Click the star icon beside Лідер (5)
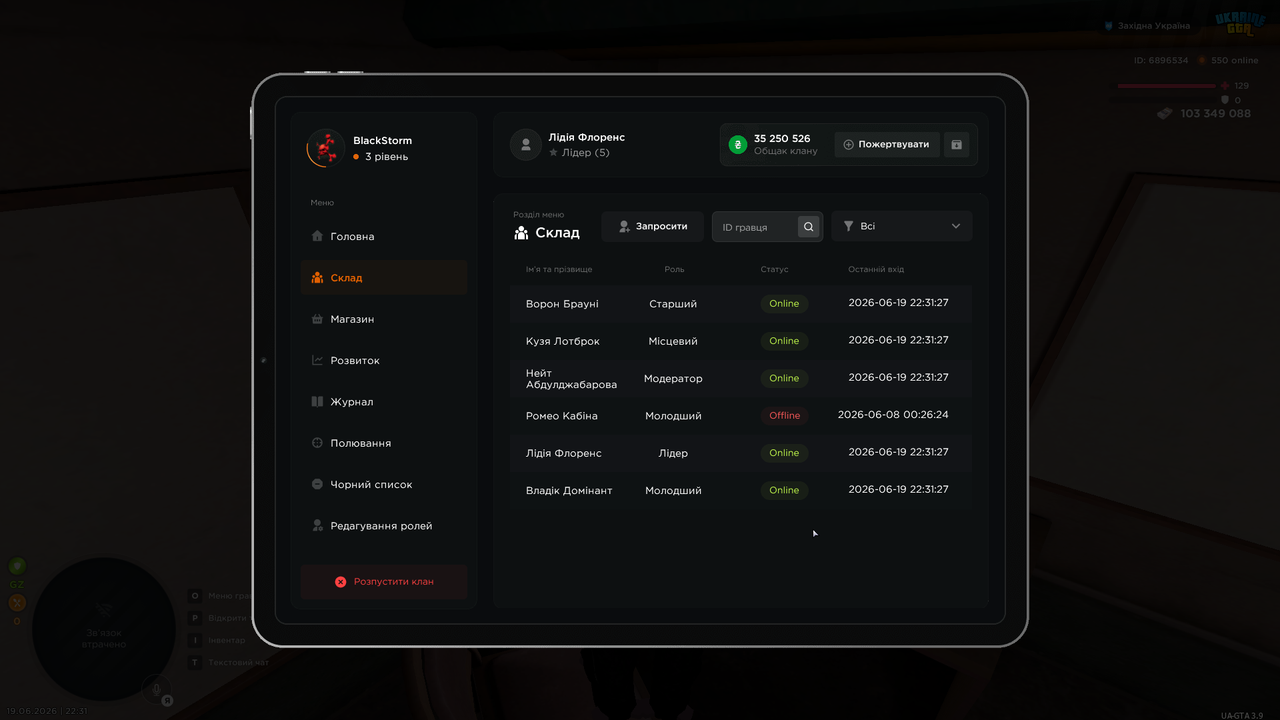This screenshot has width=1280, height=720. tap(553, 153)
